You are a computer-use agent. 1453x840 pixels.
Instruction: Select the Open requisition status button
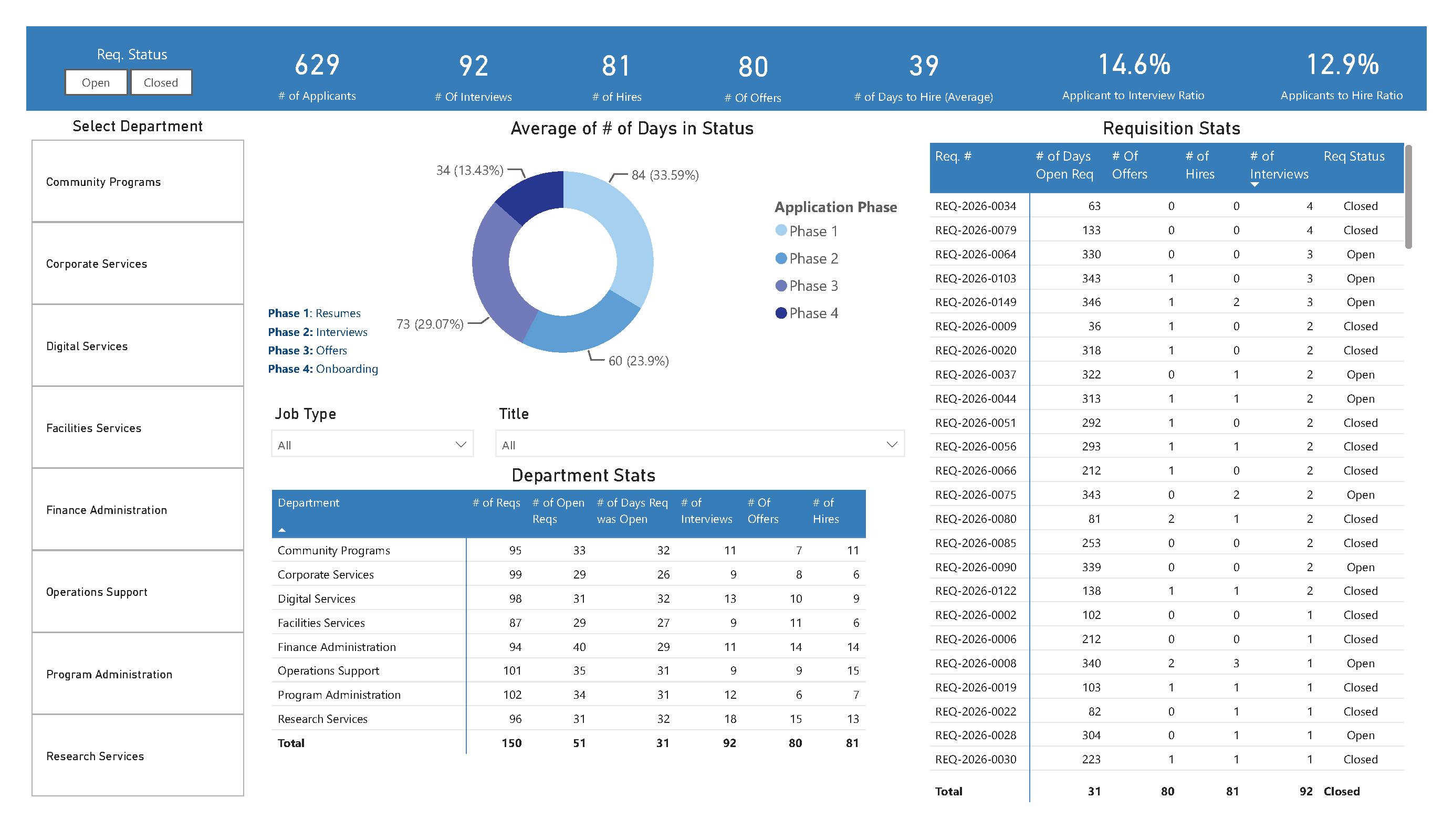coord(96,82)
